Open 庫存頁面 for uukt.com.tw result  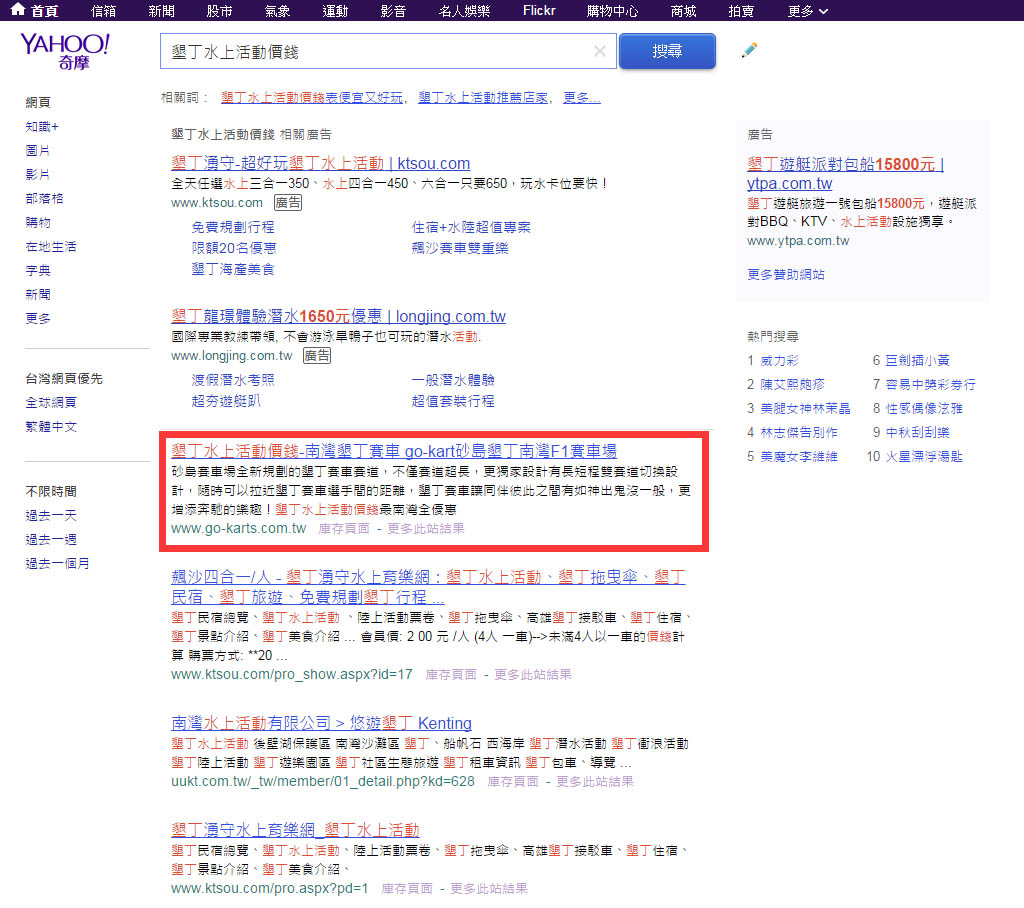point(513,781)
